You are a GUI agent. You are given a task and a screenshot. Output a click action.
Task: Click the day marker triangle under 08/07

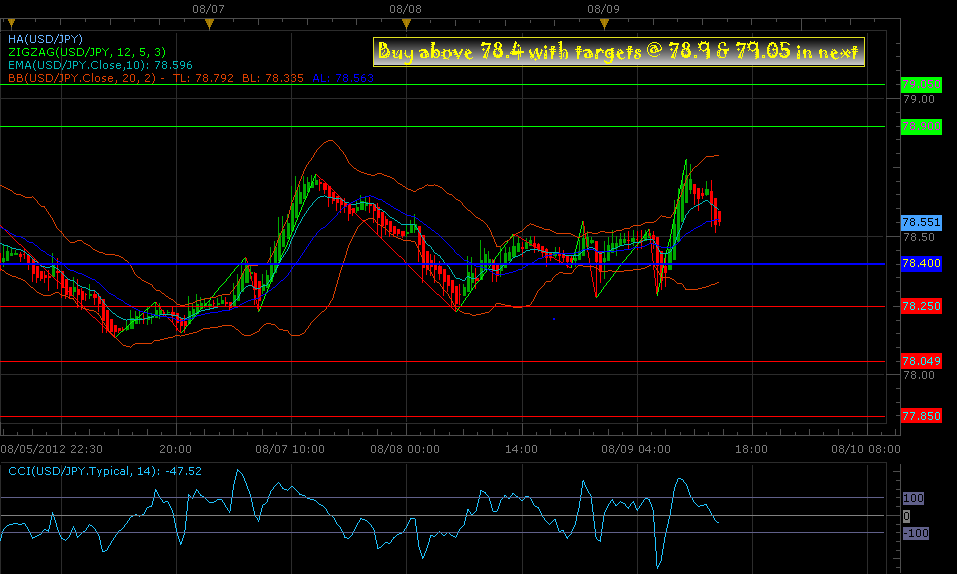209,24
